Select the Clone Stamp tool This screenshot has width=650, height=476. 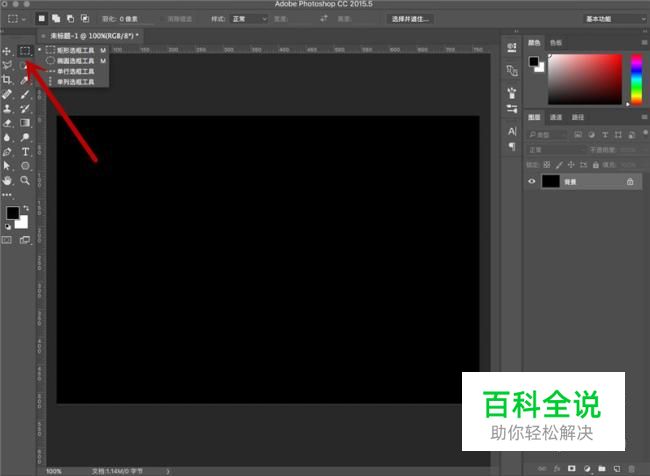pyautogui.click(x=7, y=109)
